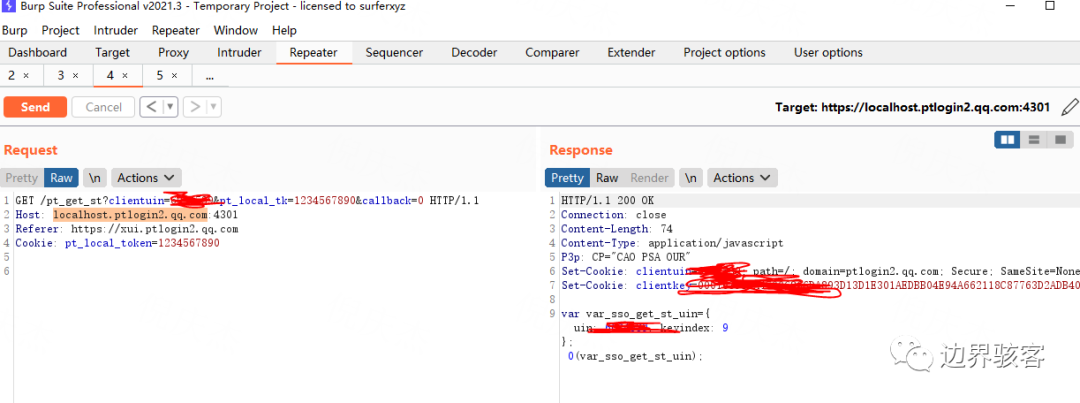
Task: Expand the Response Actions dropdown
Action: click(742, 178)
